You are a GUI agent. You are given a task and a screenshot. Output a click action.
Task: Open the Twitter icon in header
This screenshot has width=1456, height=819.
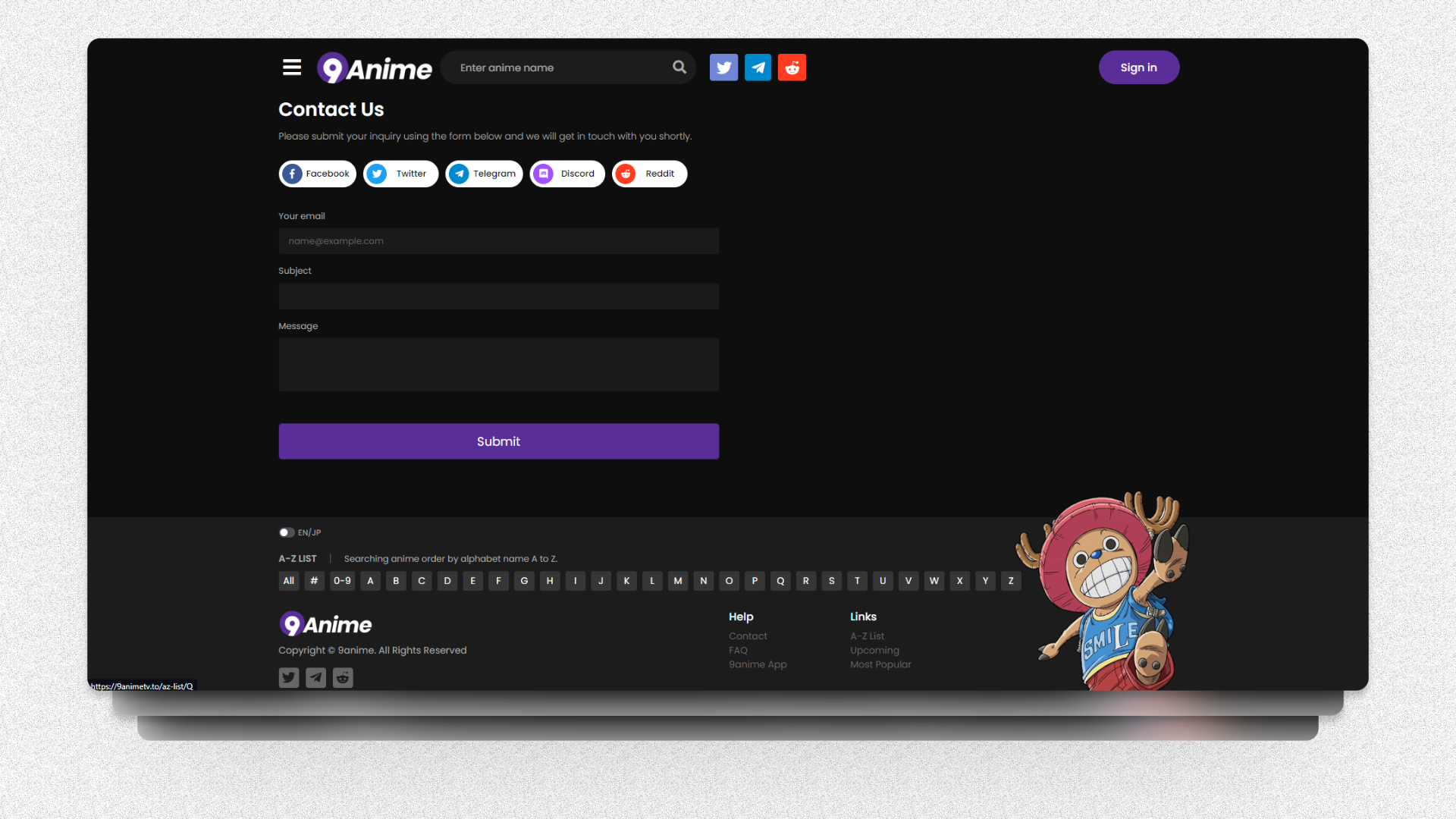[723, 67]
